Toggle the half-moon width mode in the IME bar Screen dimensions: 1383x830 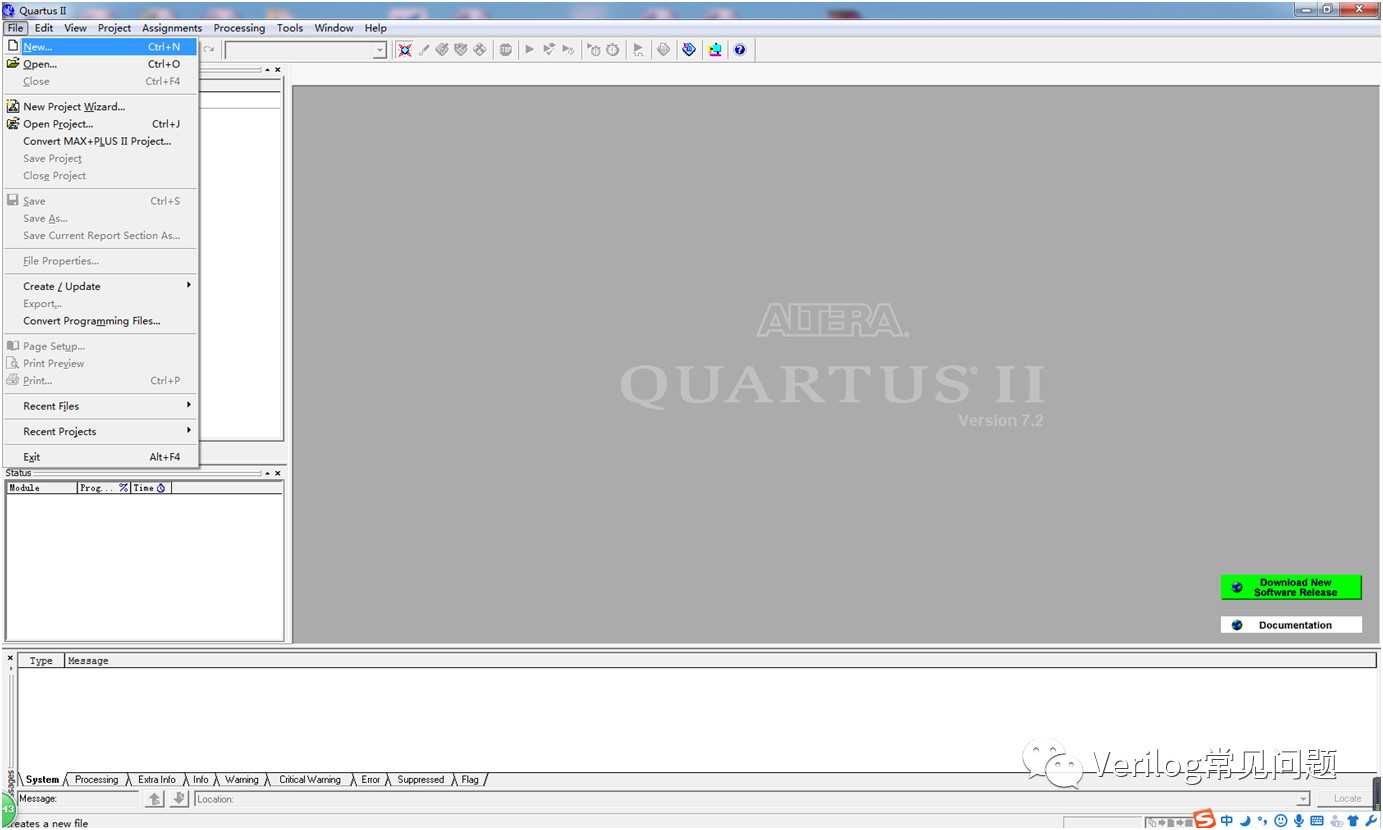point(1246,821)
